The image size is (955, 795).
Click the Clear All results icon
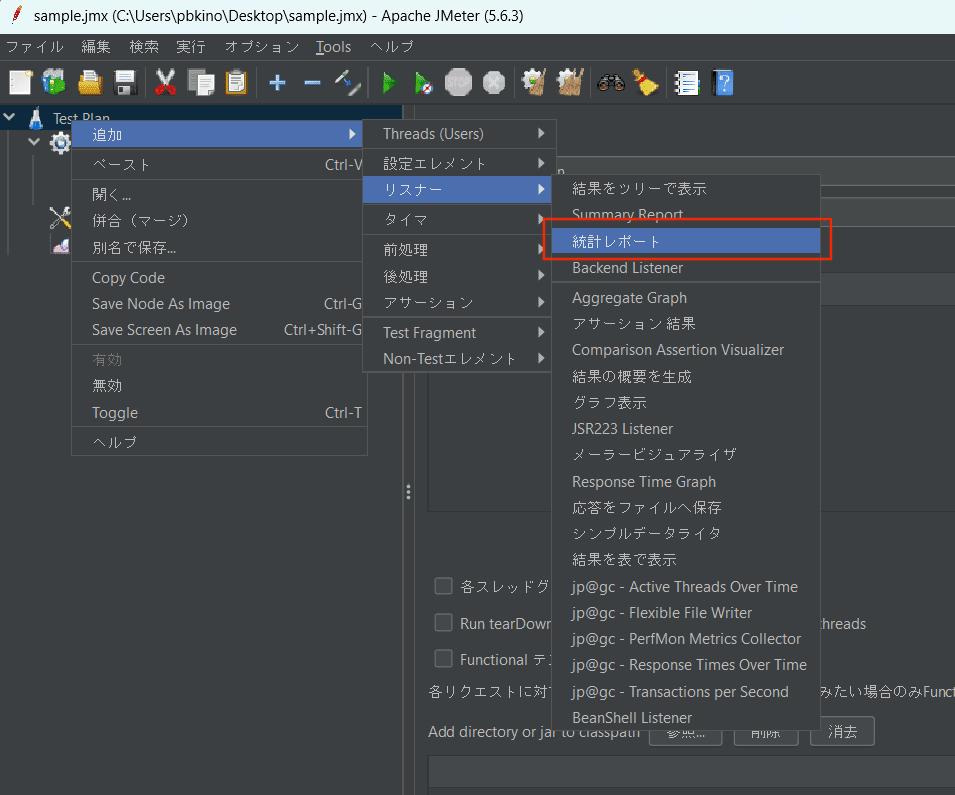570,82
